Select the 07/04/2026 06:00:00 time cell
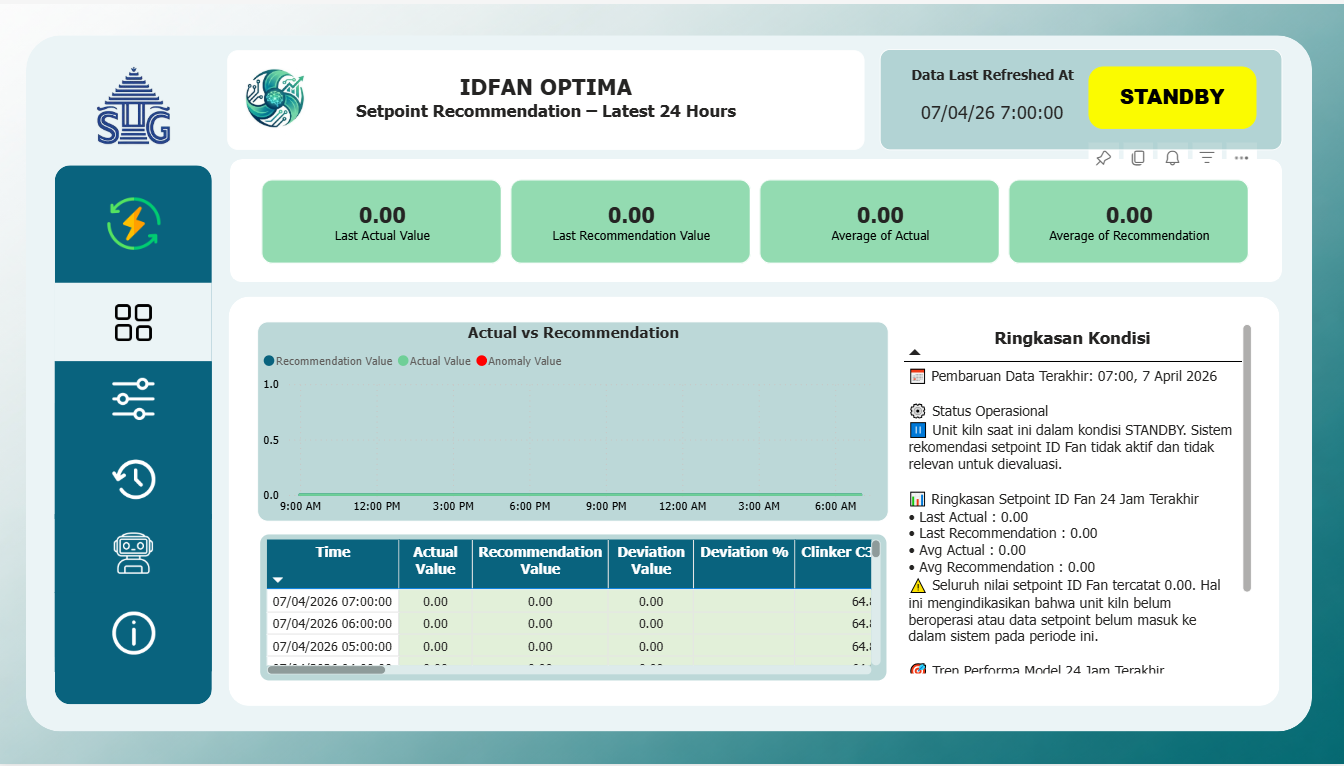 332,623
